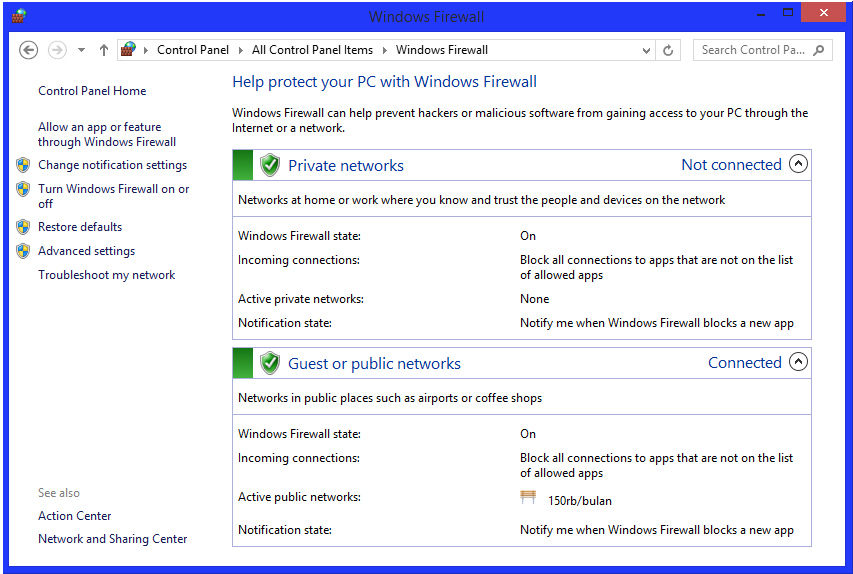Click the Private networks heading
853x574 pixels.
(x=346, y=165)
